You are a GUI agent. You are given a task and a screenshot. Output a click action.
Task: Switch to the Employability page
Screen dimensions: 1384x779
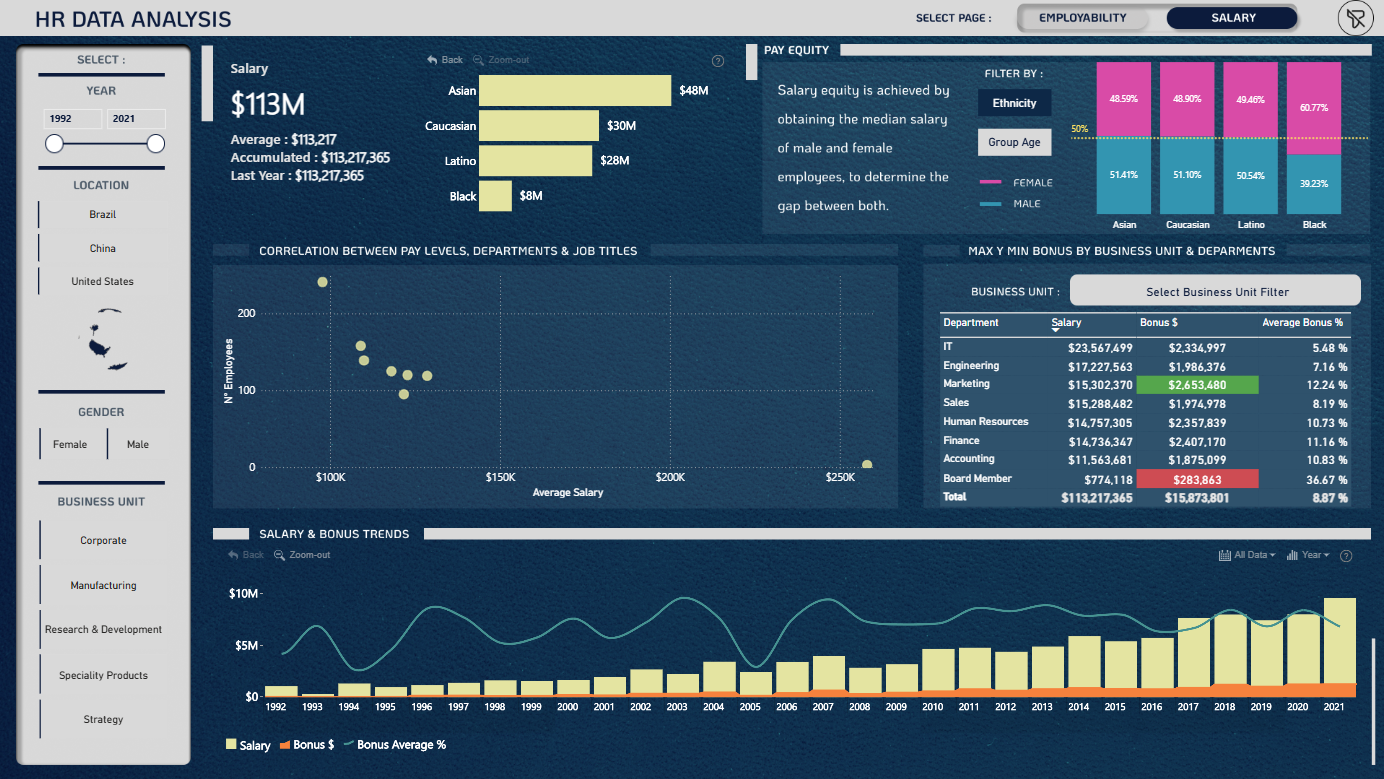pos(1083,18)
